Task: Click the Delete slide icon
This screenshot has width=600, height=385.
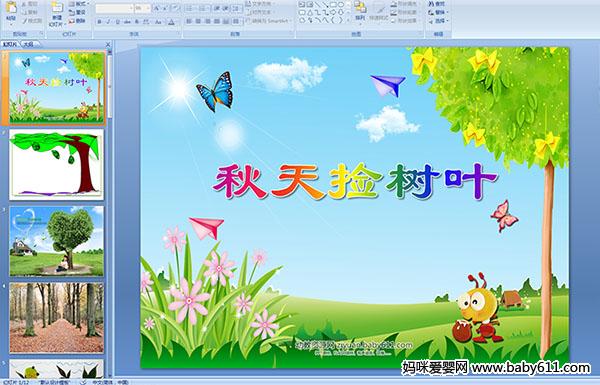Action: [77, 21]
